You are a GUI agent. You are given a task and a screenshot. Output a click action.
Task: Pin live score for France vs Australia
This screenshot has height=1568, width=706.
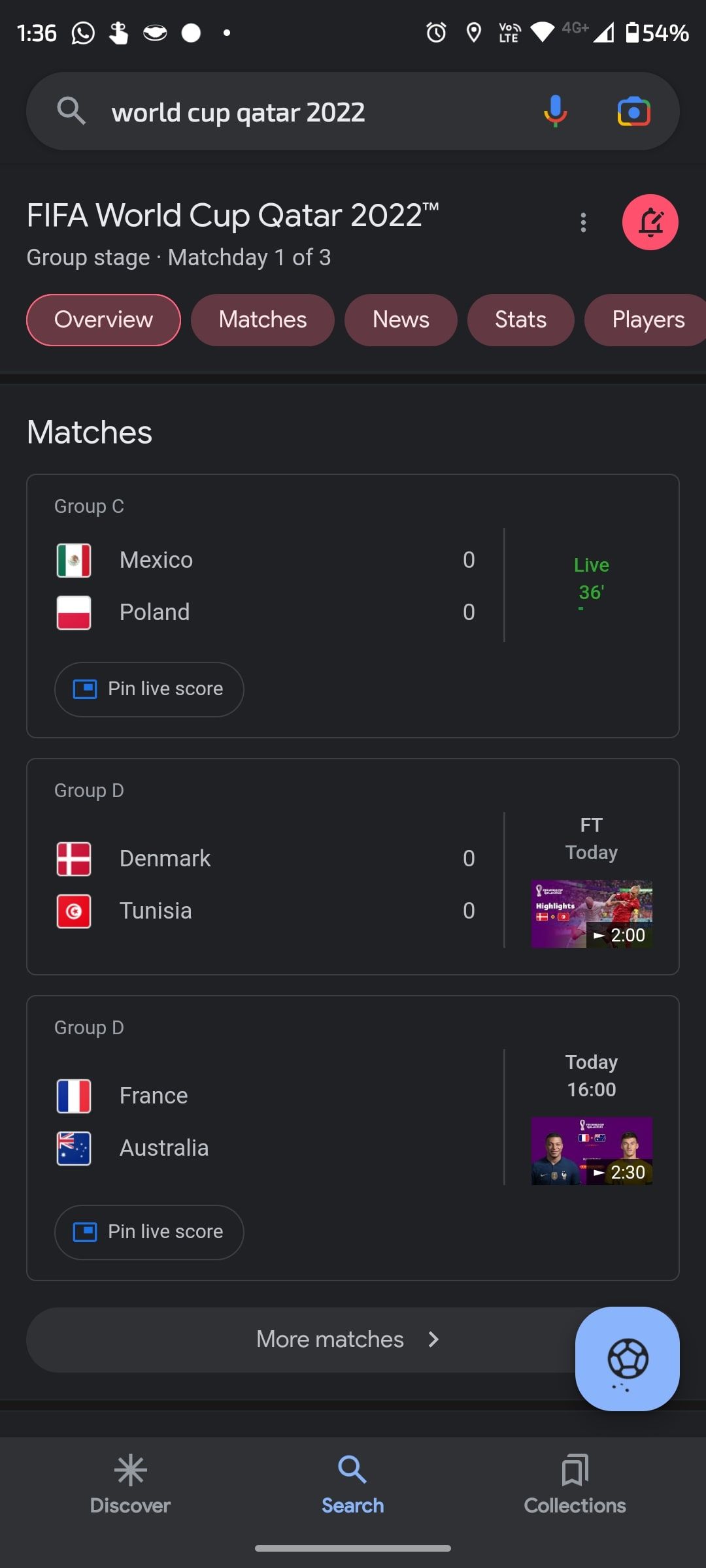point(149,1232)
